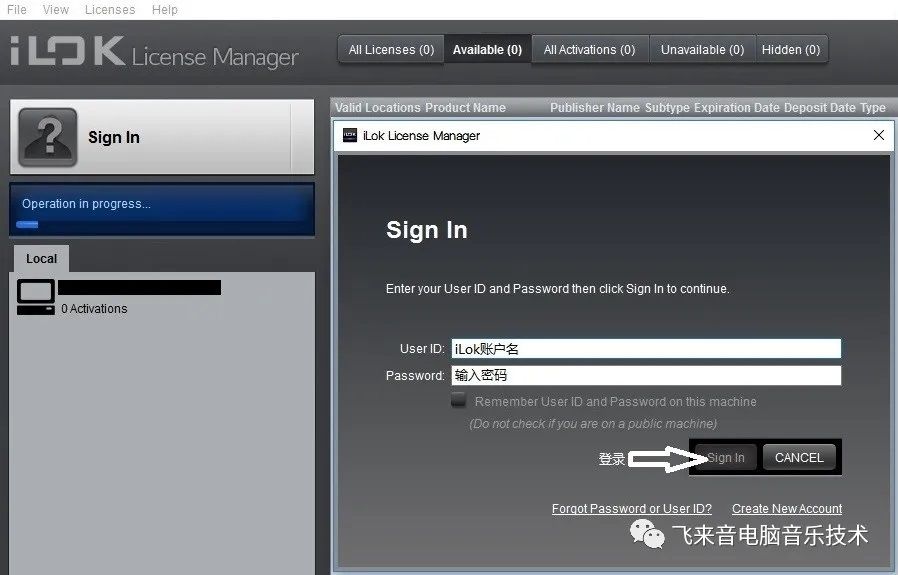Focus the Password input field
The image size is (898, 575).
[646, 376]
